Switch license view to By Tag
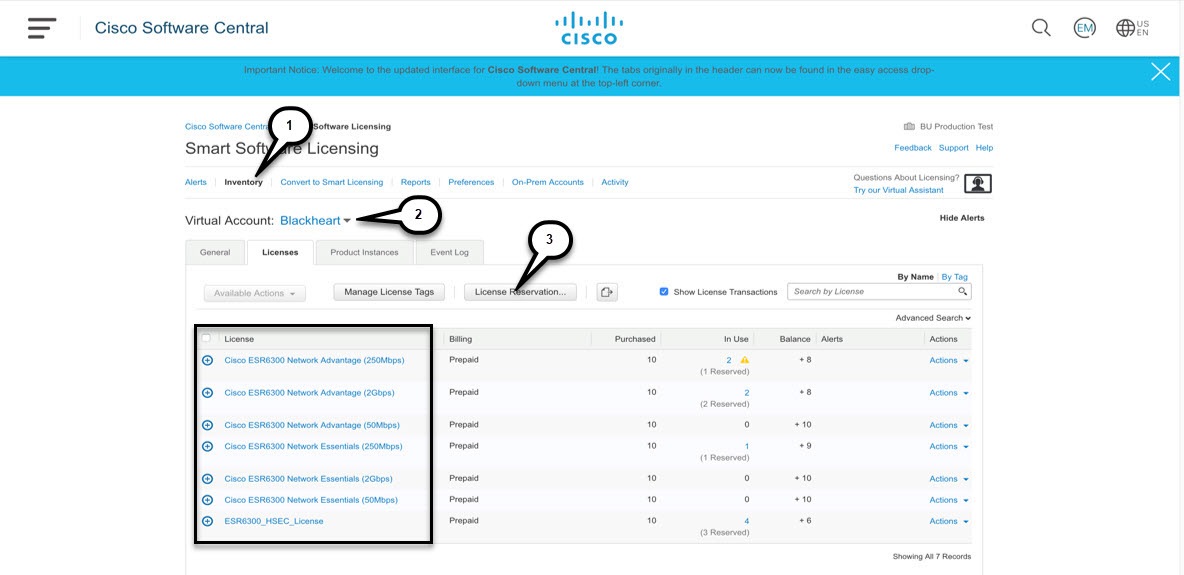Screen dimensions: 1184x575 [954, 277]
